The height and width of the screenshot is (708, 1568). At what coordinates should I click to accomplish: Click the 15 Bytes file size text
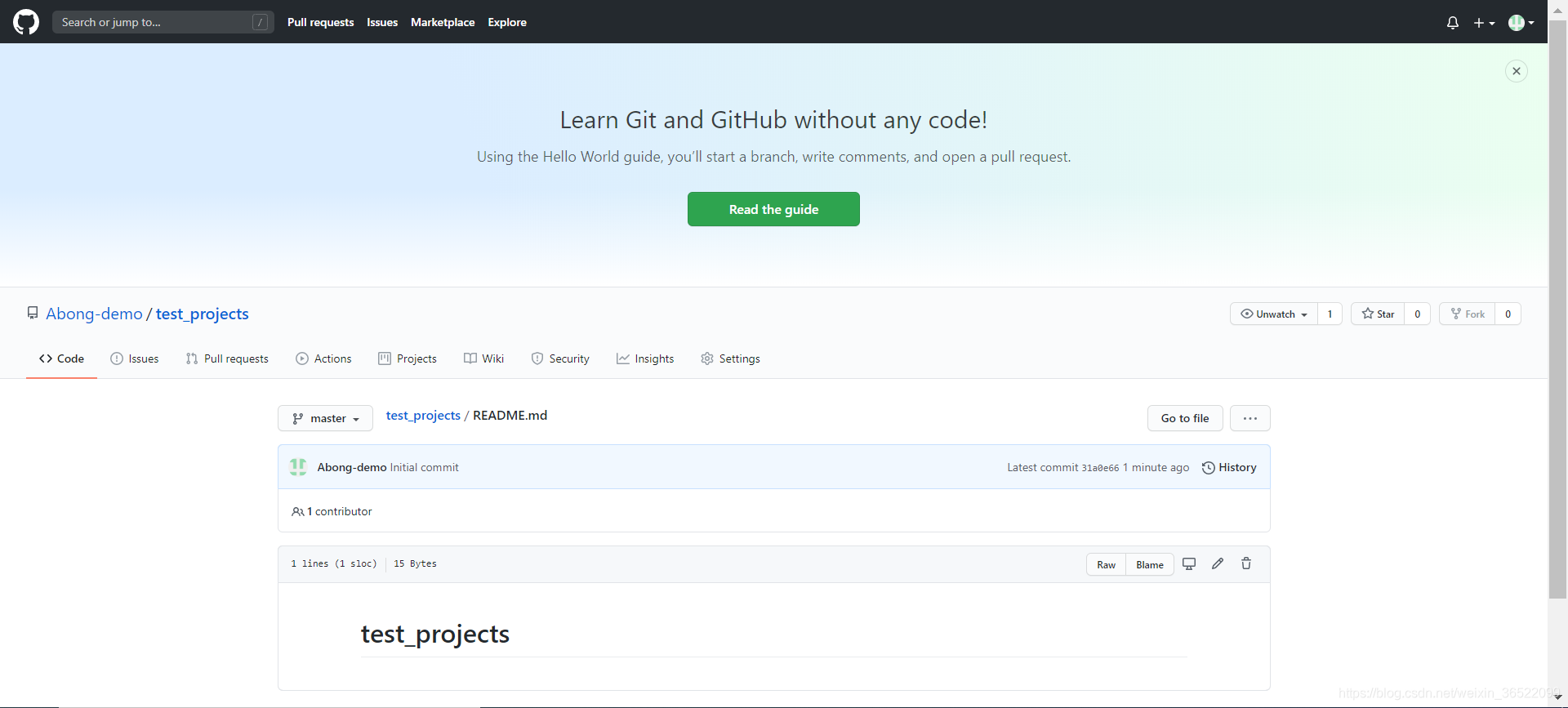tap(415, 563)
